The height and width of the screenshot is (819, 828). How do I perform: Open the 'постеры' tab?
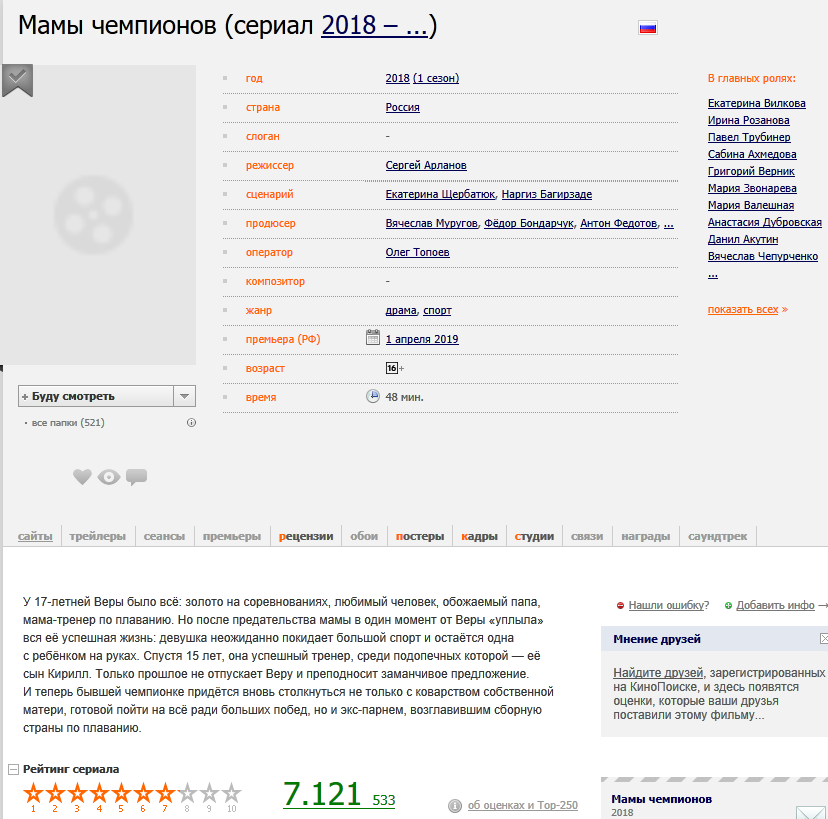coord(419,536)
